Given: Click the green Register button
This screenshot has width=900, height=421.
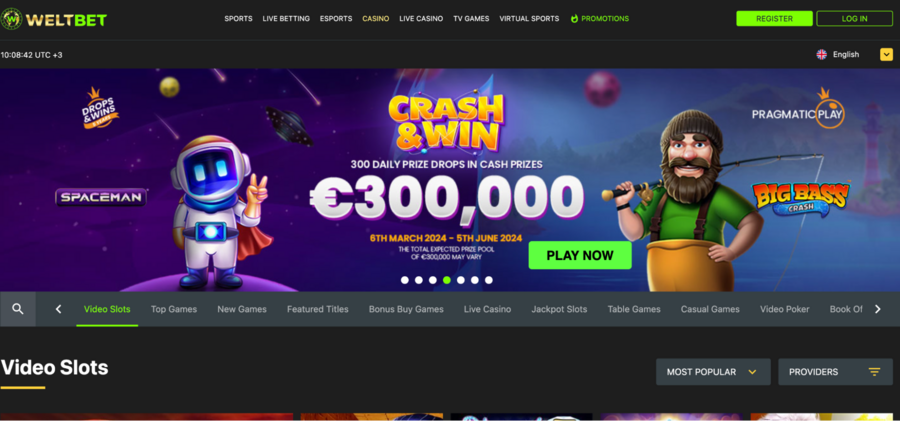Looking at the screenshot, I should coord(774,18).
